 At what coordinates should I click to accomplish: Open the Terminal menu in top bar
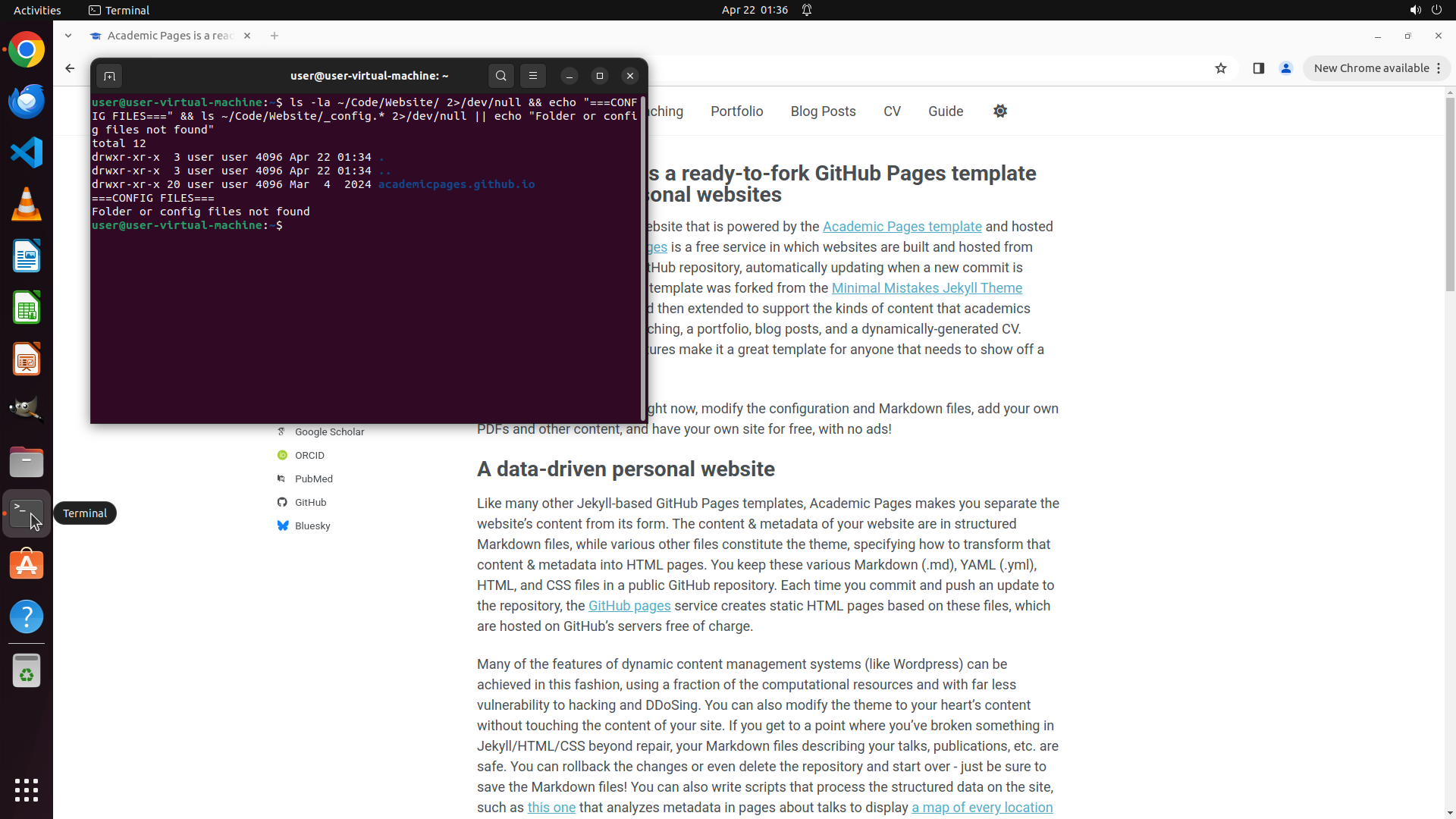coord(119,10)
